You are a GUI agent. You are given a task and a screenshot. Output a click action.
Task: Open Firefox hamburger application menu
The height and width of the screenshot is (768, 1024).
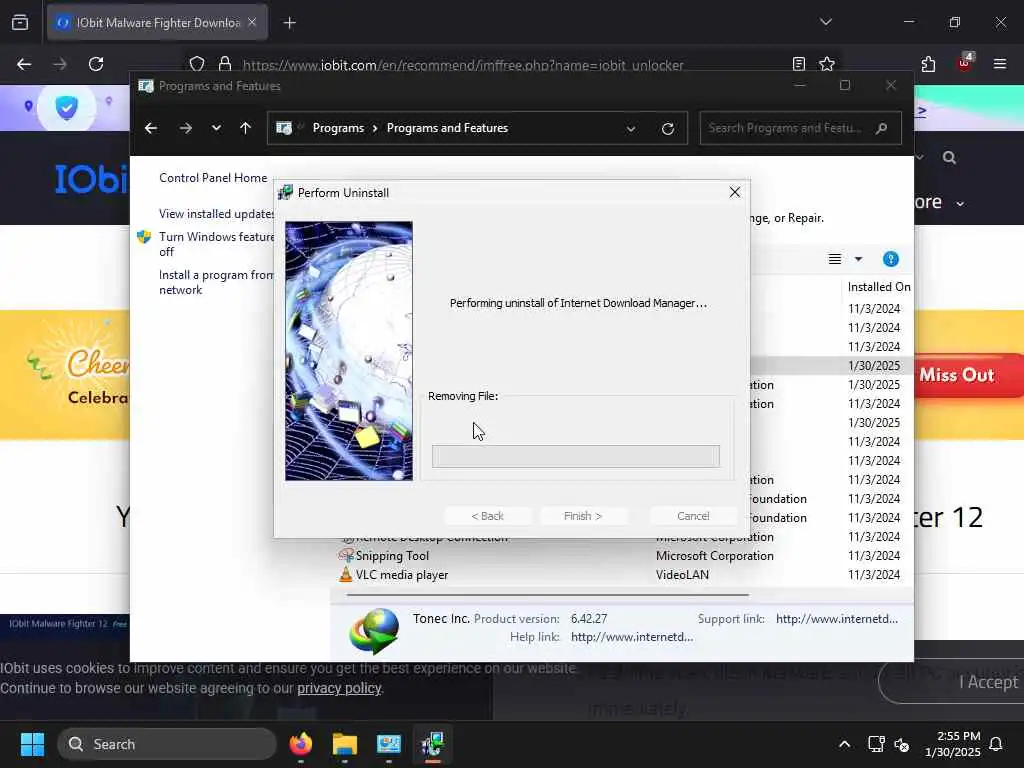[x=999, y=64]
